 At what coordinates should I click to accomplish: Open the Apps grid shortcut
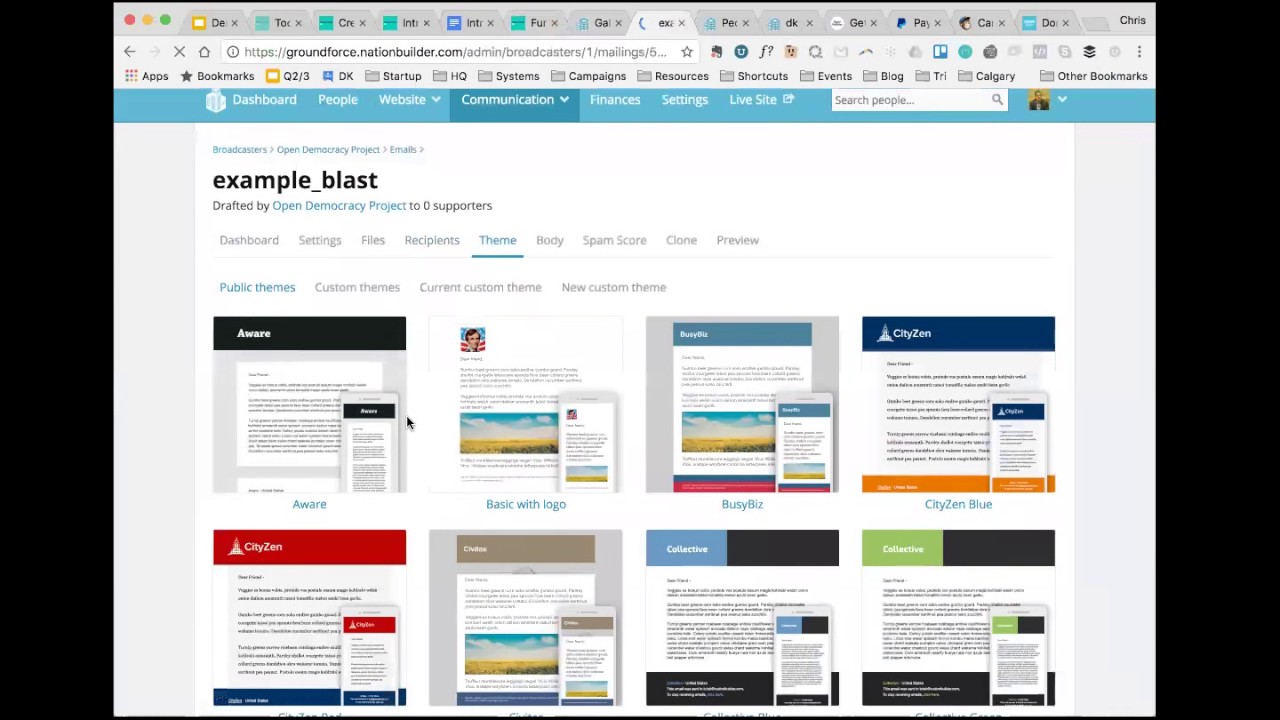(x=146, y=76)
